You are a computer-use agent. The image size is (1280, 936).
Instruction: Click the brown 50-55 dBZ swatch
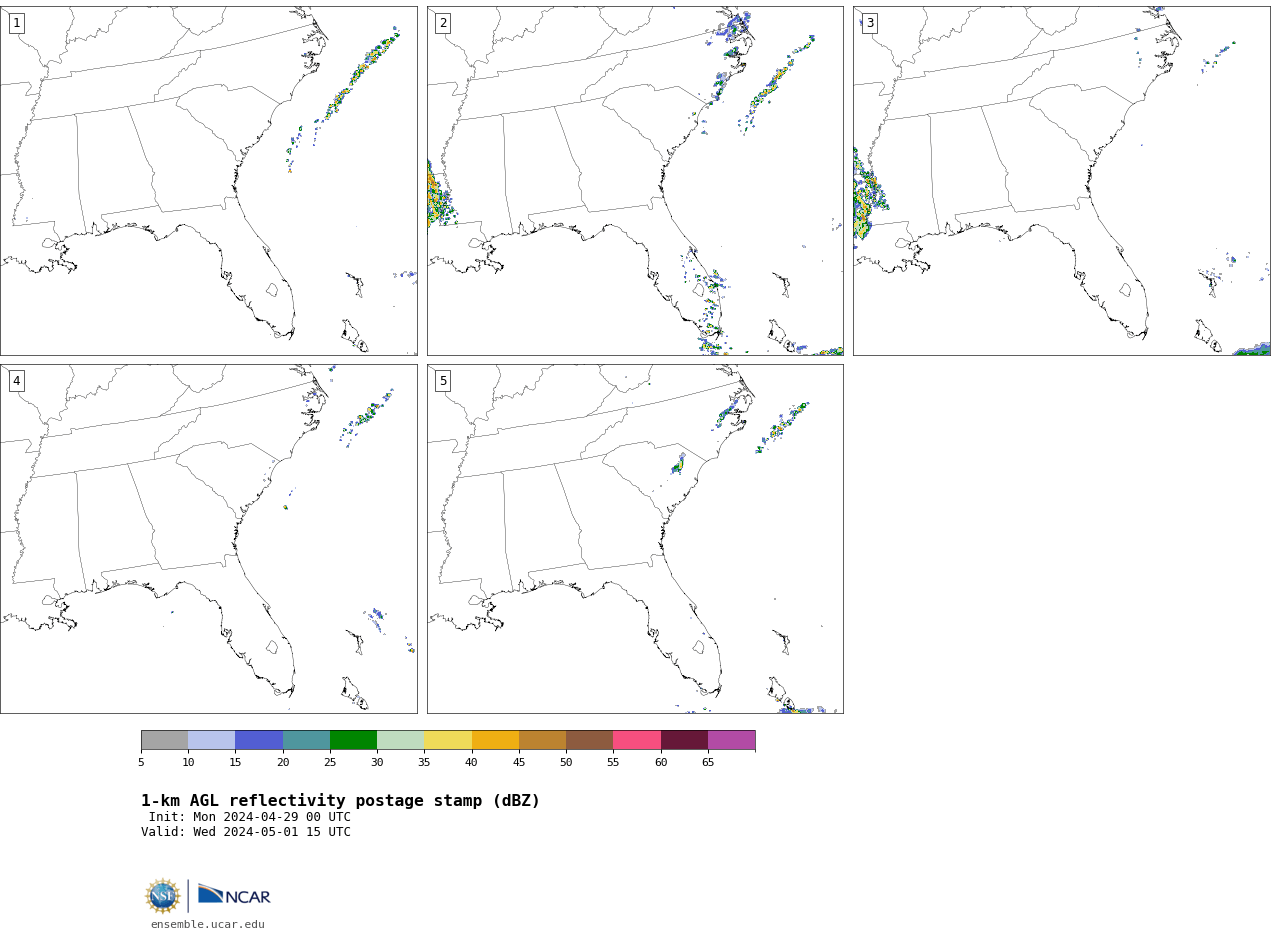tap(589, 740)
